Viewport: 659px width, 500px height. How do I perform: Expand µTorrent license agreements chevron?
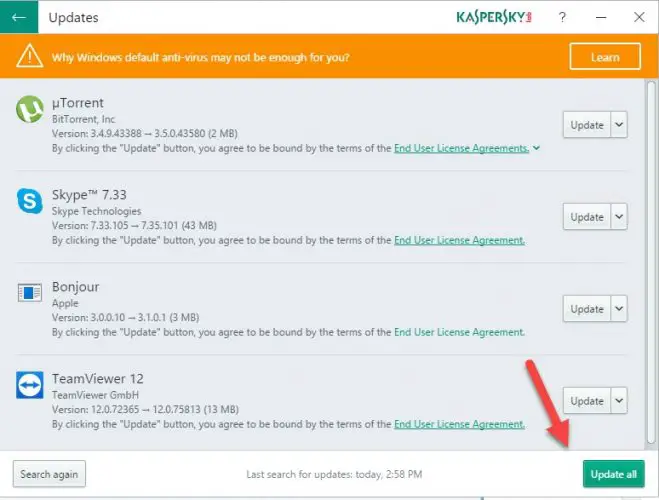tap(536, 148)
